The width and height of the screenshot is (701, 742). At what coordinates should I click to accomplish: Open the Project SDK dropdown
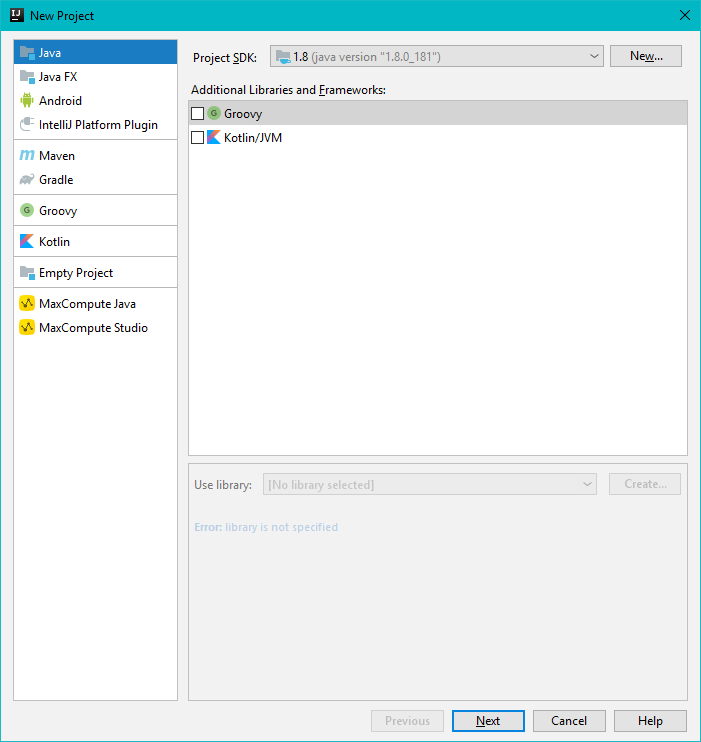tap(436, 56)
